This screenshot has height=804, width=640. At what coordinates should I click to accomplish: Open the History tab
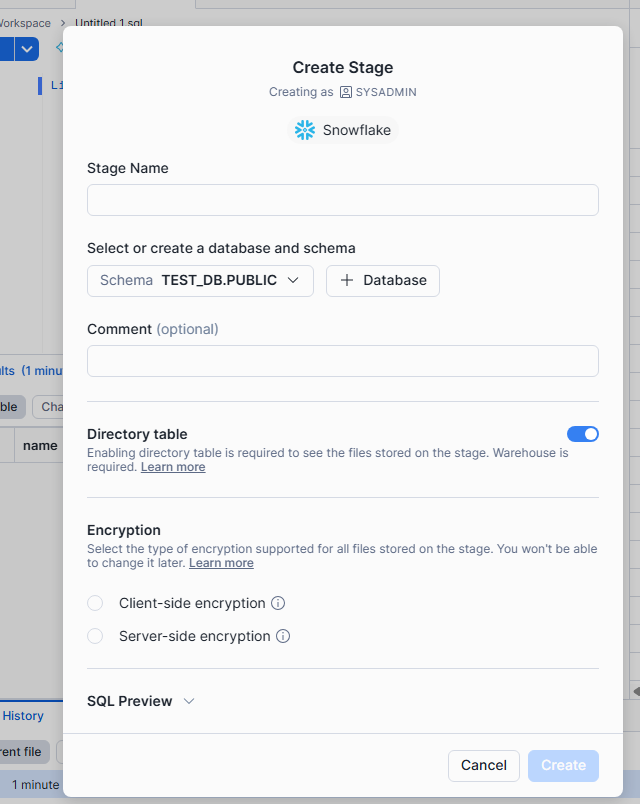[x=22, y=715]
